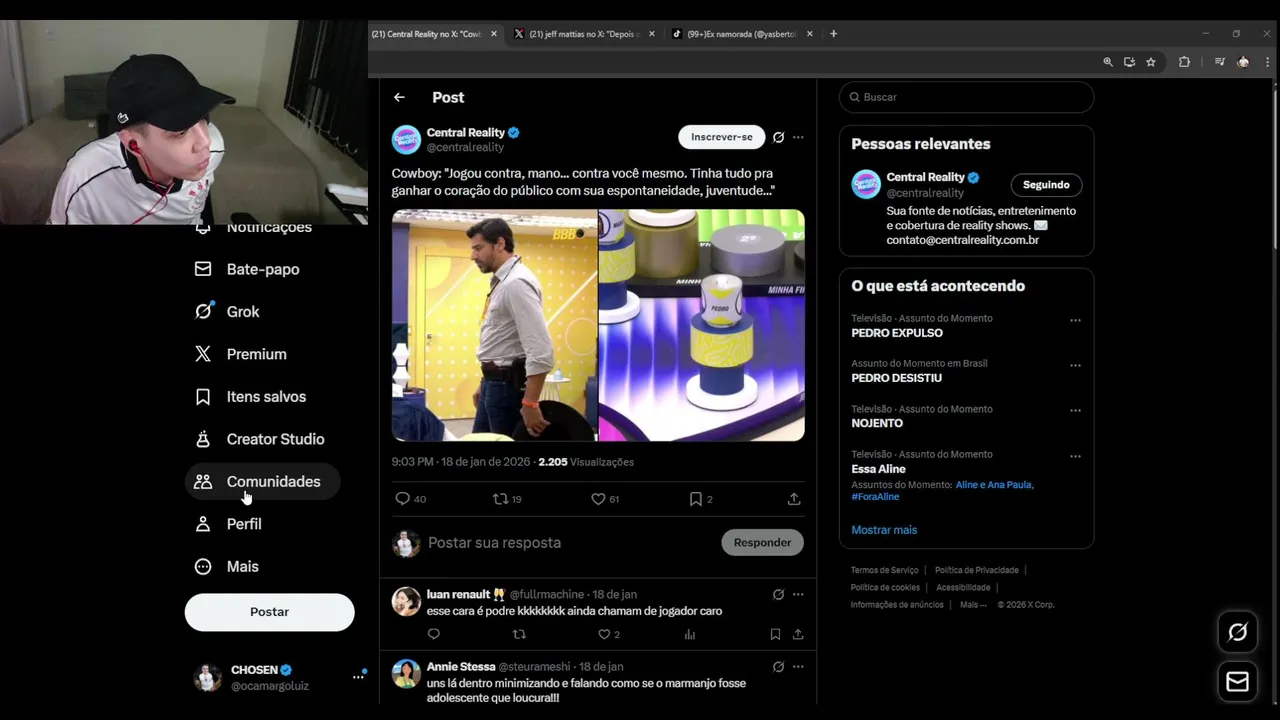This screenshot has width=1280, height=720.
Task: Switch to Central Reality no X tab
Action: (427, 34)
